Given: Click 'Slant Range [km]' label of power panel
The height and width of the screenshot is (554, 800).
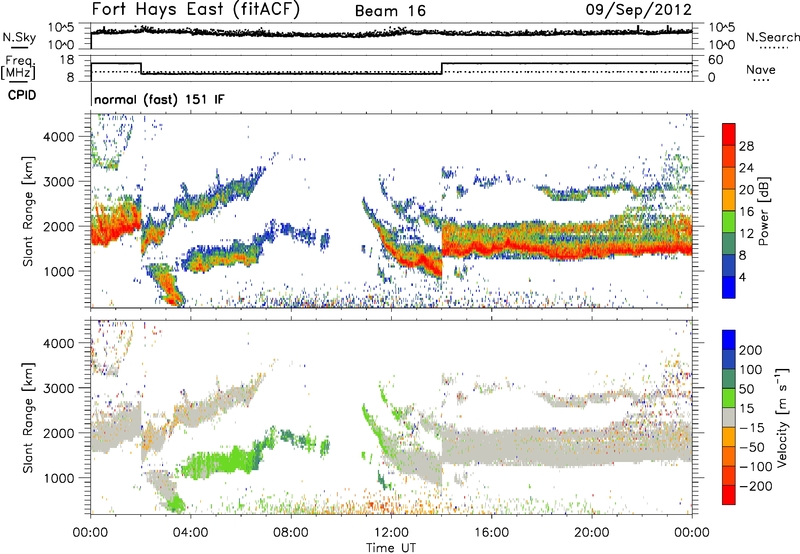Looking at the screenshot, I should click(x=28, y=211).
